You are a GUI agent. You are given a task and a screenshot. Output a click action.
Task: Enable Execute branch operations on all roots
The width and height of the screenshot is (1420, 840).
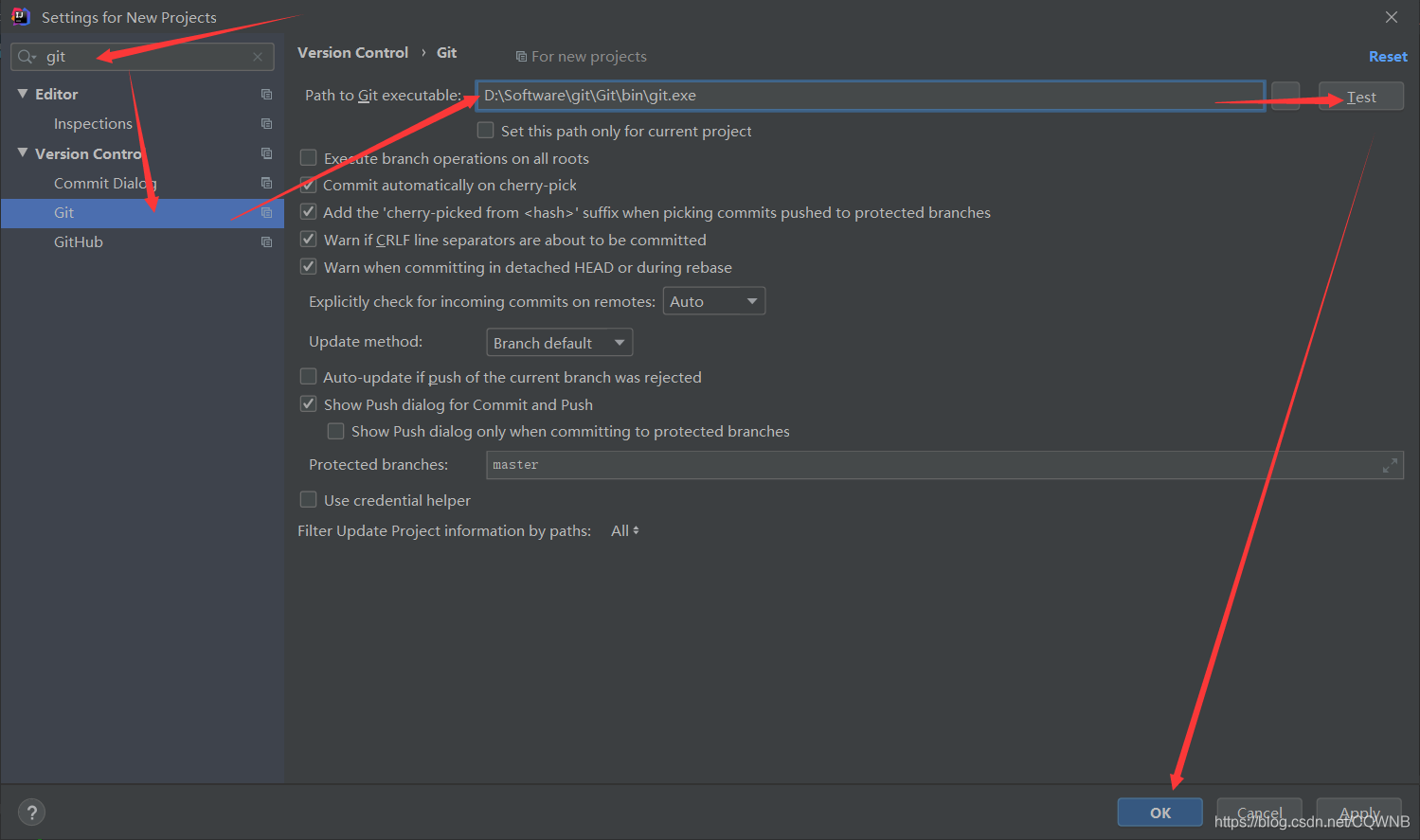click(308, 158)
